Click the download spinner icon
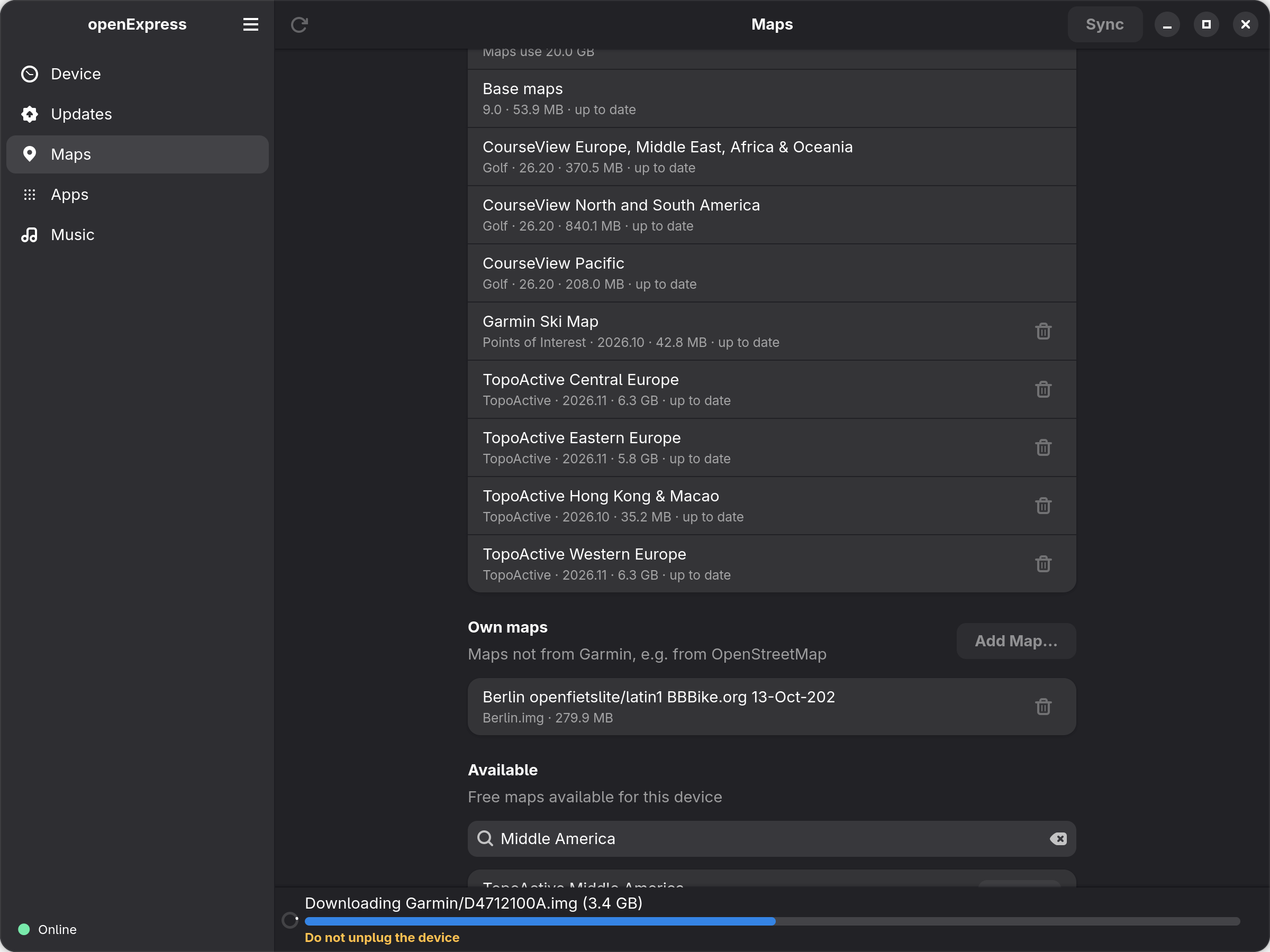1270x952 pixels. click(x=291, y=920)
